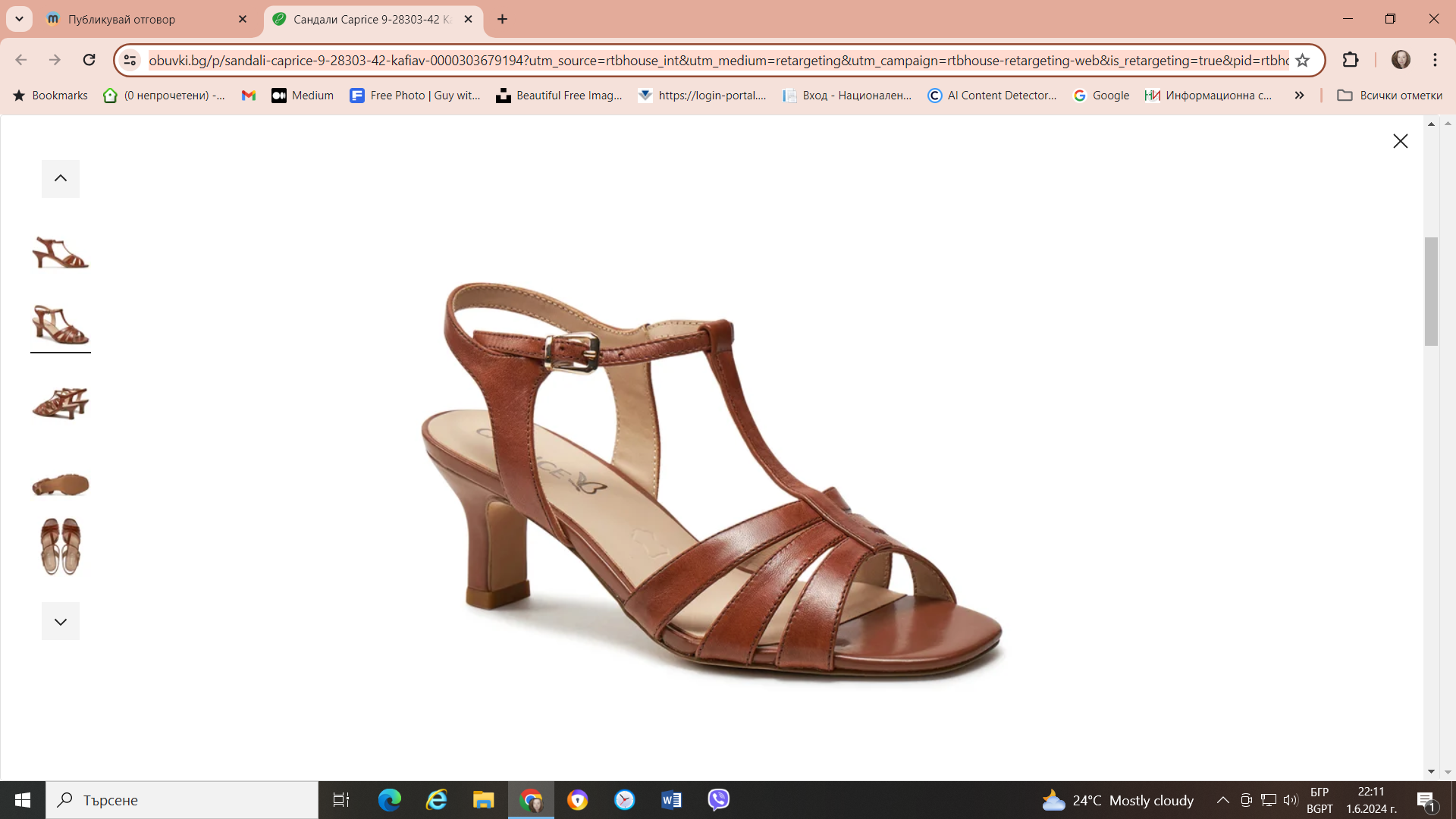Open the tab search dropdown arrow
This screenshot has height=819, width=1456.
pyautogui.click(x=19, y=19)
